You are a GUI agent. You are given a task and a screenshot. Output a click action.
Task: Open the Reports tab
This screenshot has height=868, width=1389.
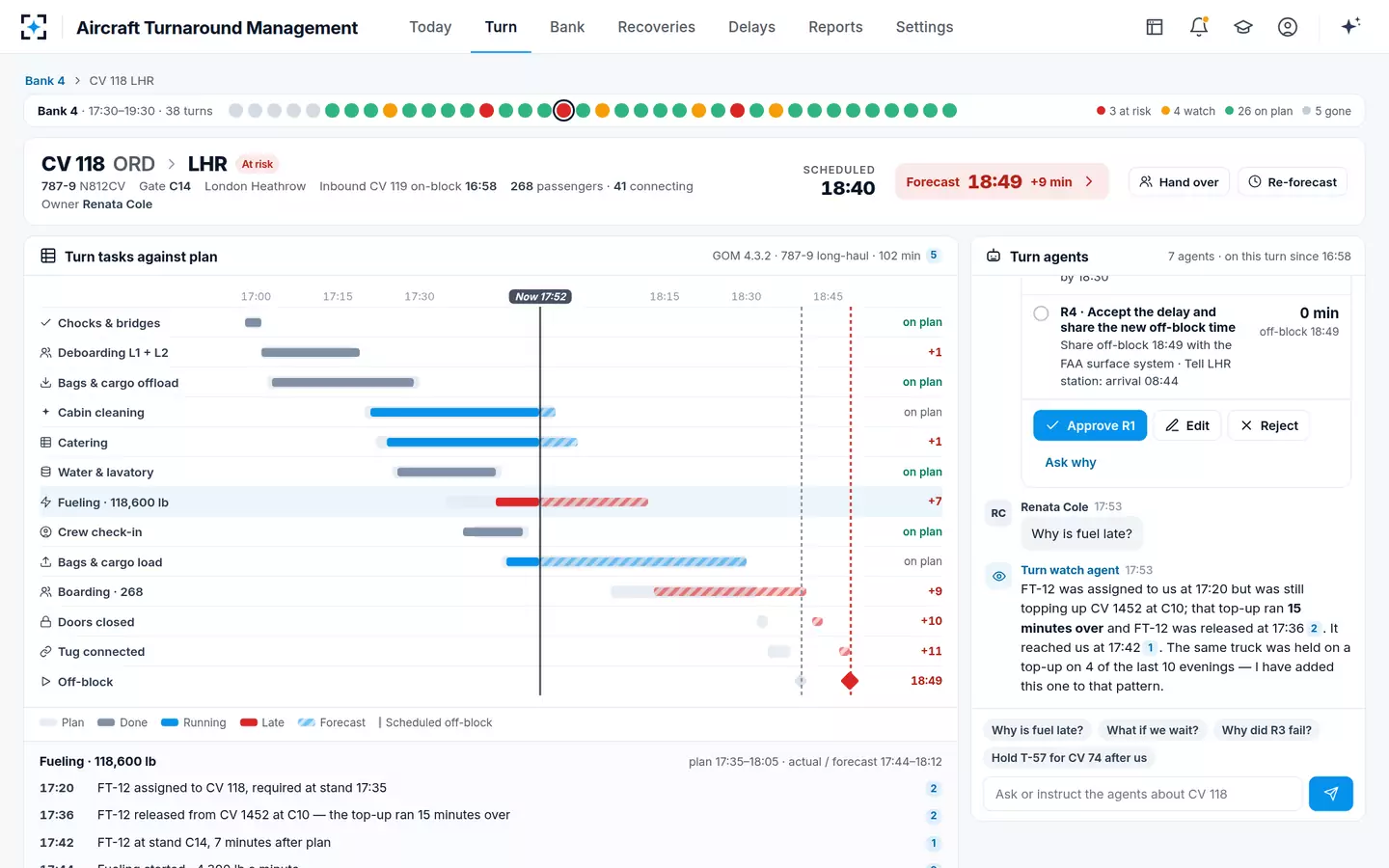(835, 27)
